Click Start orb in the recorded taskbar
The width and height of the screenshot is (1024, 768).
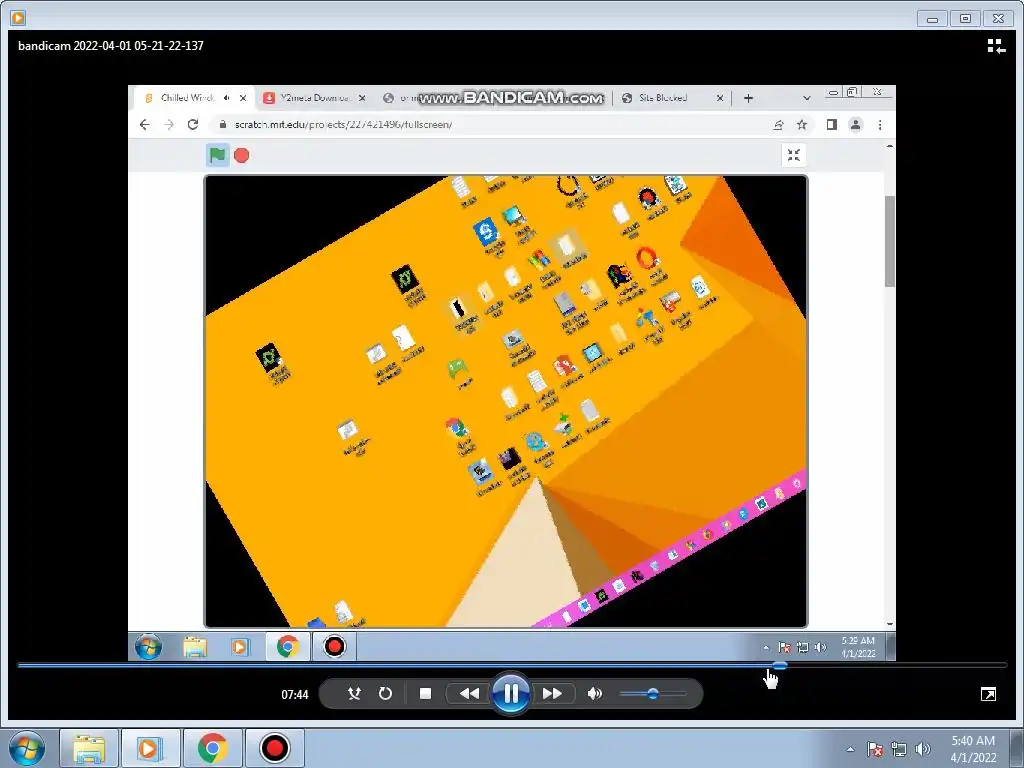coord(148,647)
